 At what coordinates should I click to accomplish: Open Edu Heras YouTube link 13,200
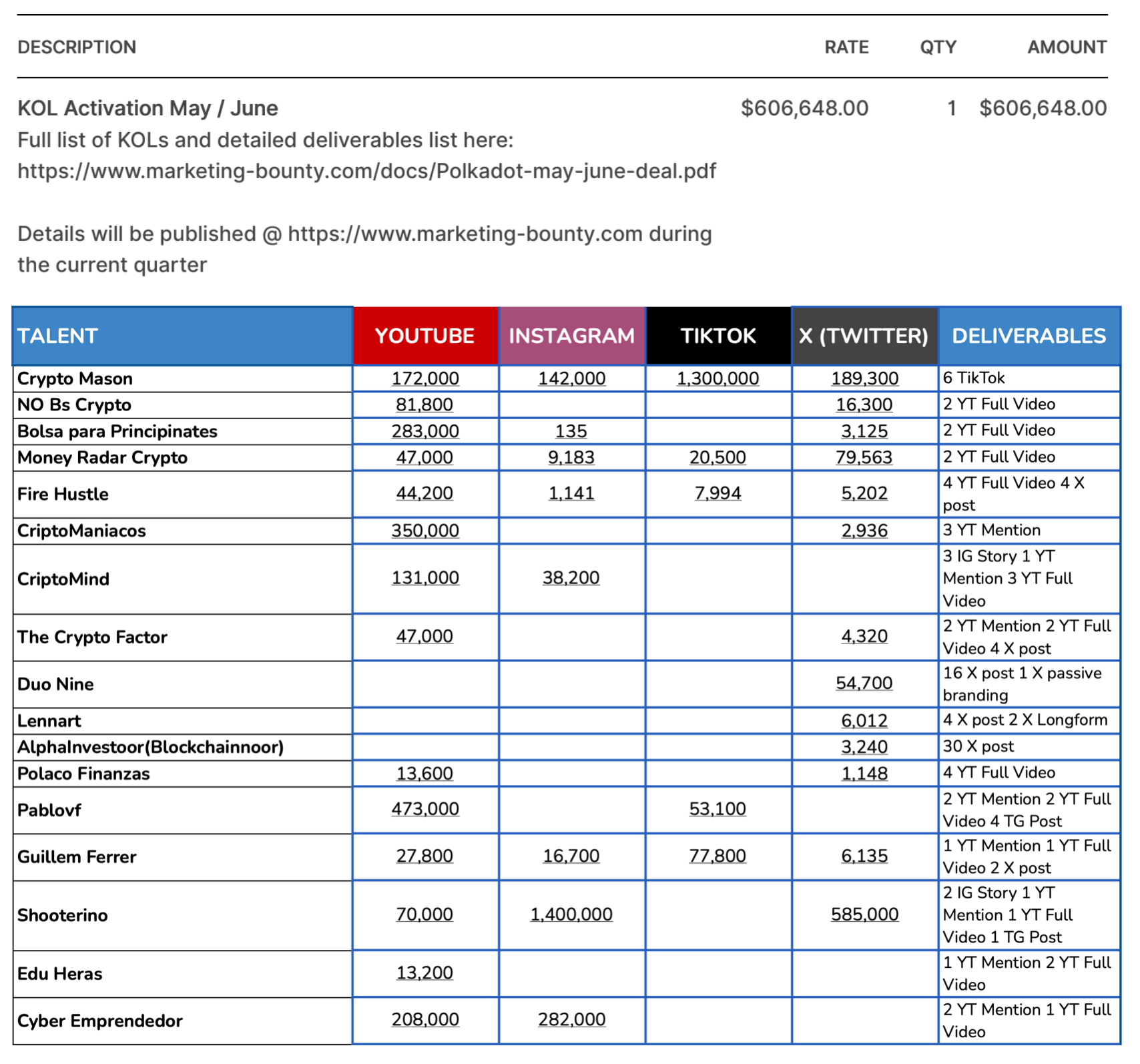(424, 973)
